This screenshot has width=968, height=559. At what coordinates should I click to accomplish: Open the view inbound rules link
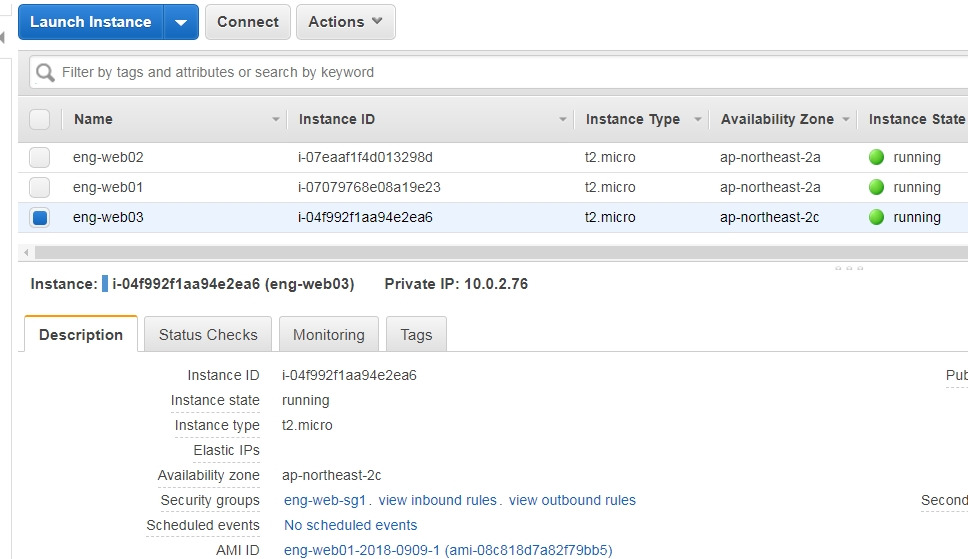437,500
